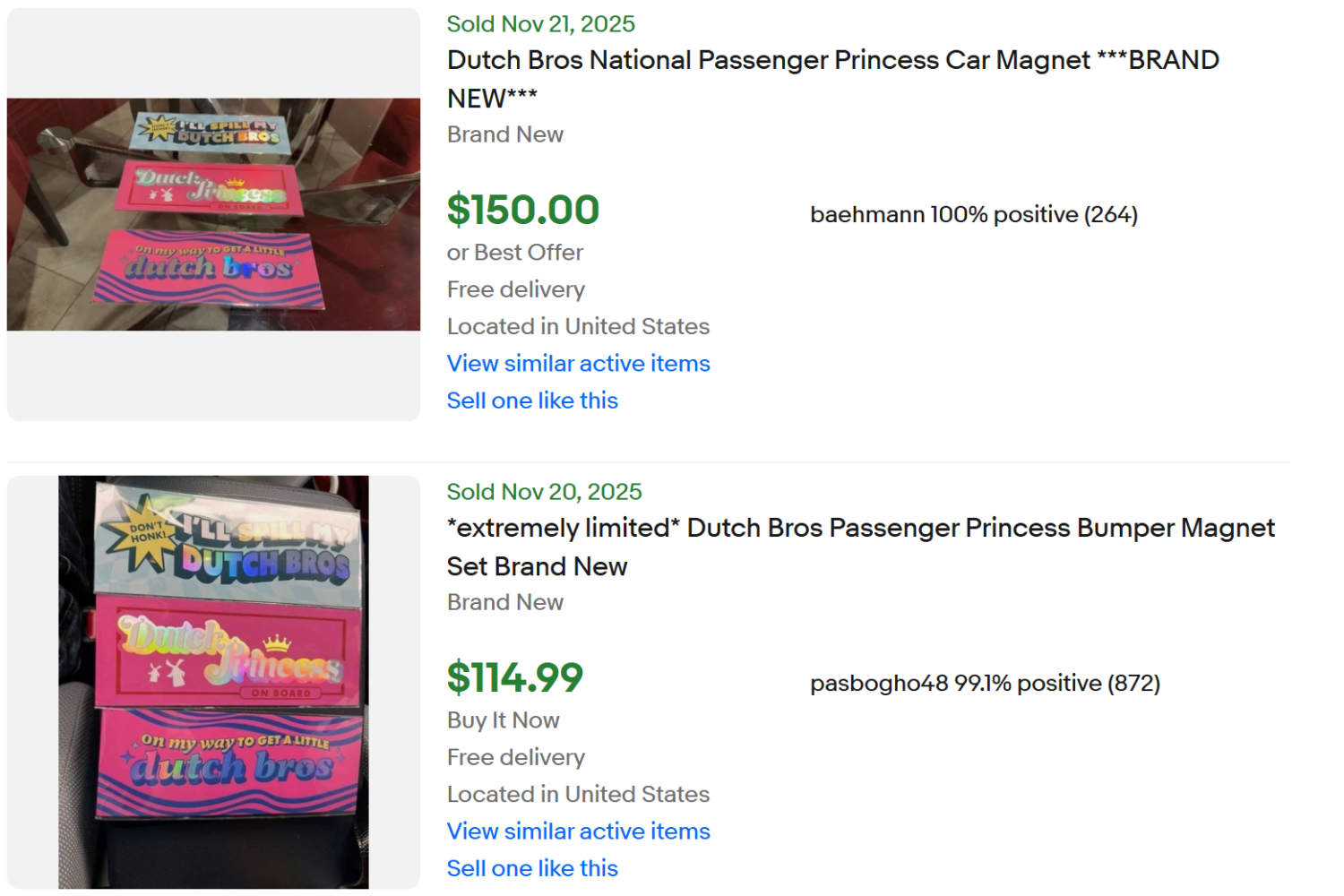Select the Sold Nov 20, 2025 date label
This screenshot has width=1344, height=896.
click(x=544, y=492)
